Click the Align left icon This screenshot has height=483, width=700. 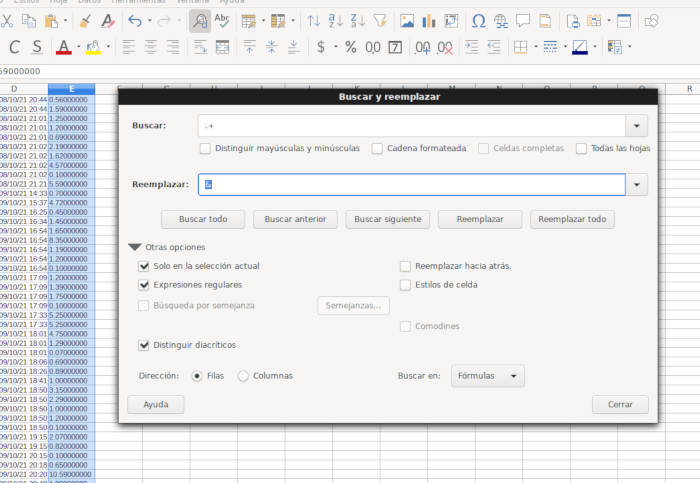pos(129,47)
